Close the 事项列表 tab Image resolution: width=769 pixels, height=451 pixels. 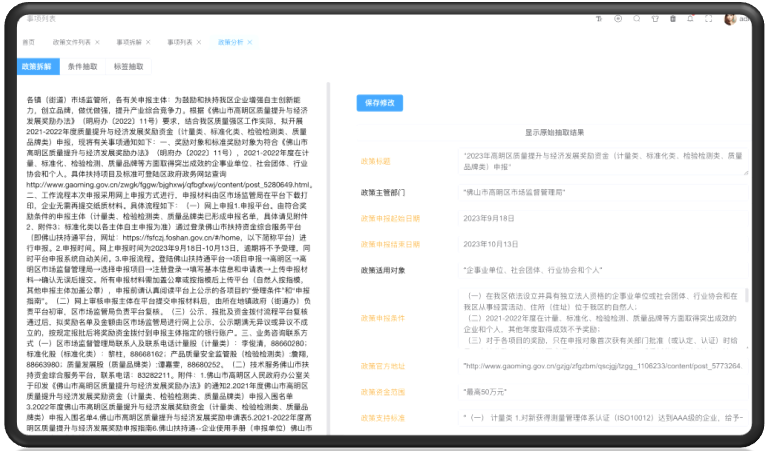(199, 42)
